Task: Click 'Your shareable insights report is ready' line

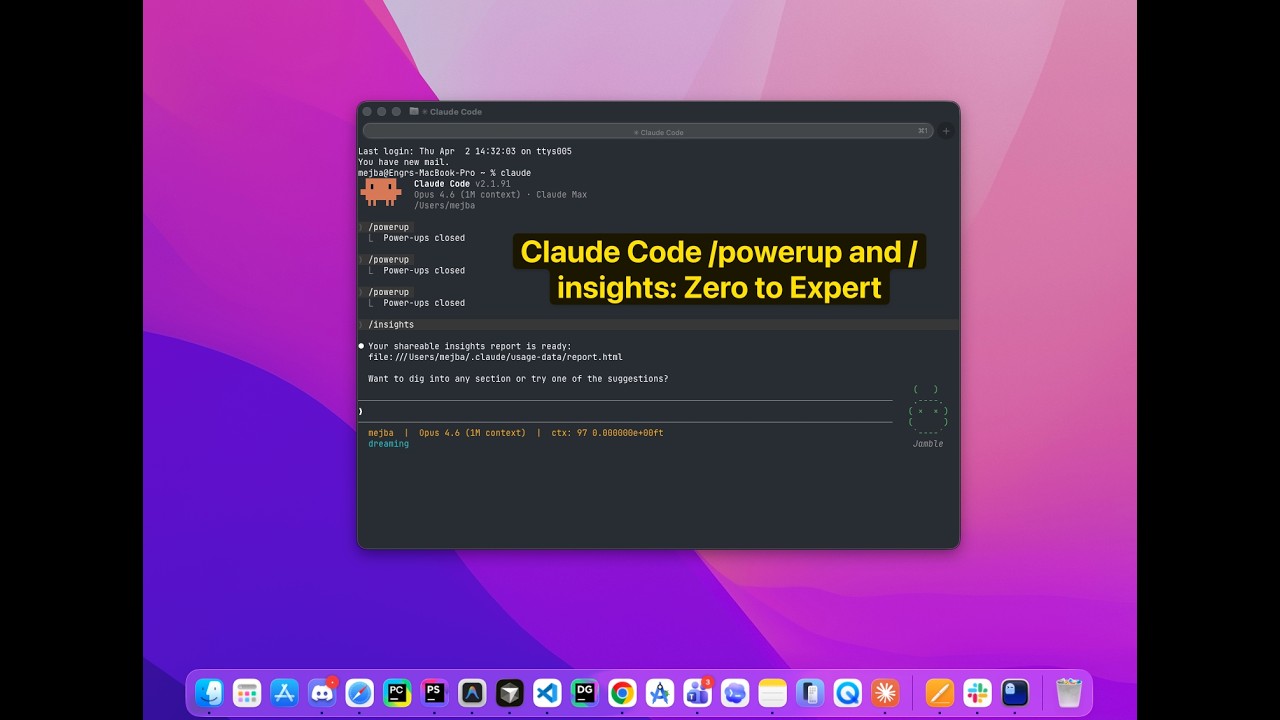Action: point(470,346)
